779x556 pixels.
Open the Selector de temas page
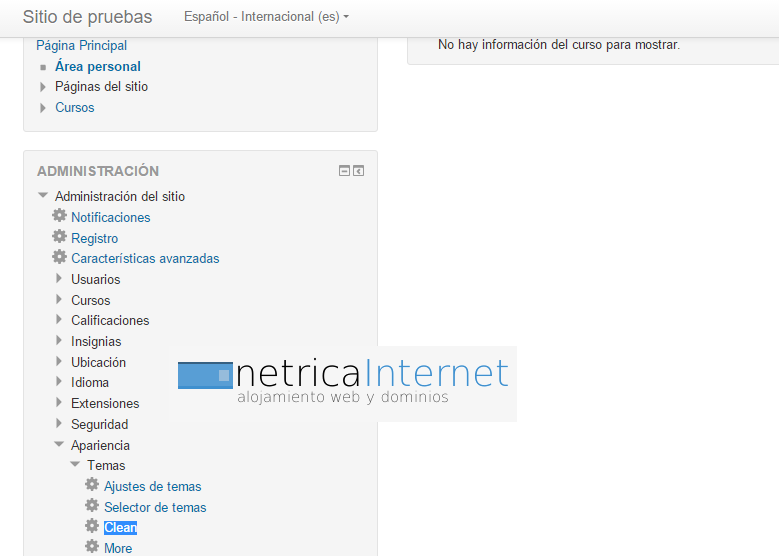(155, 507)
